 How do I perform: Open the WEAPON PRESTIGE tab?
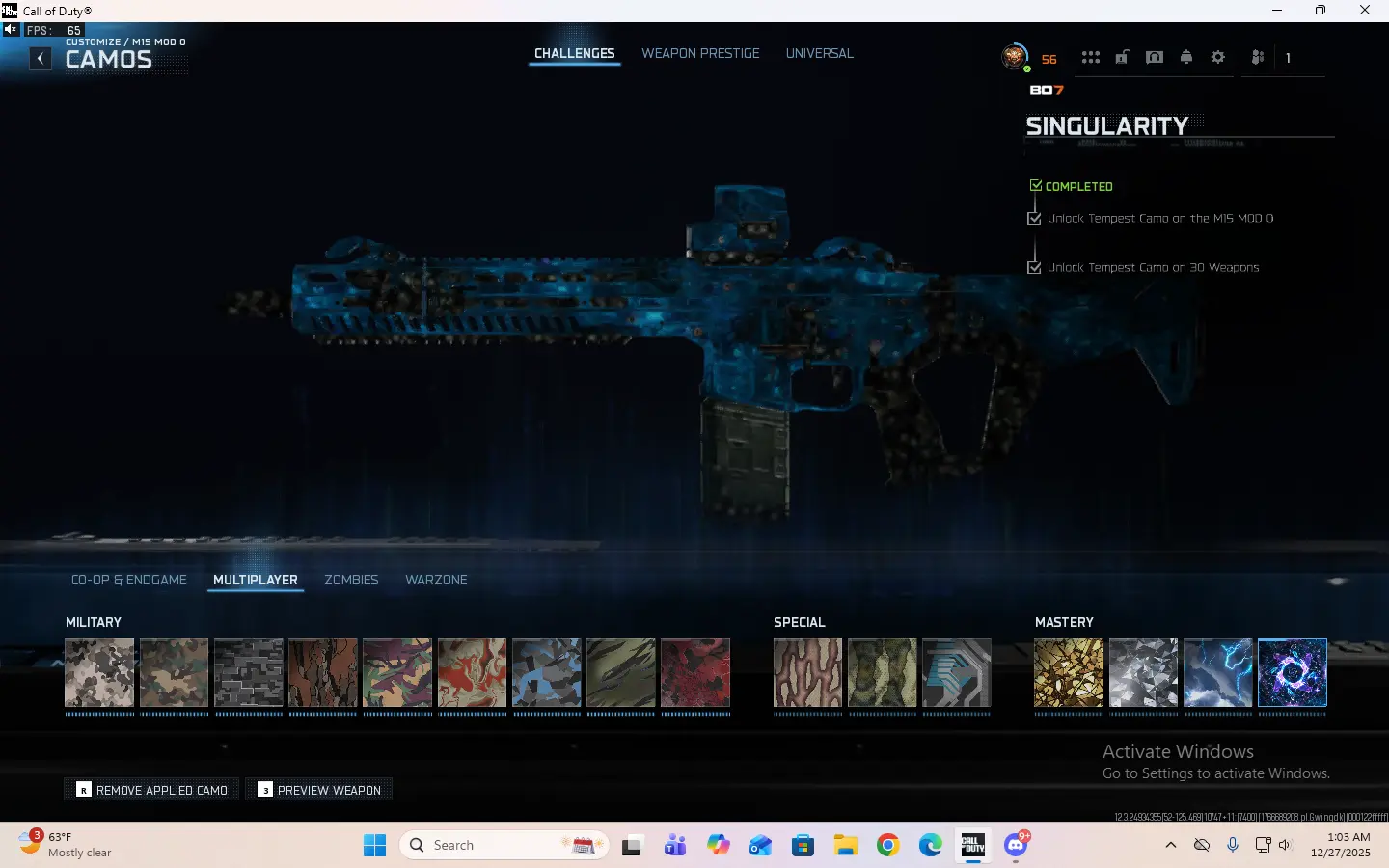pyautogui.click(x=700, y=53)
